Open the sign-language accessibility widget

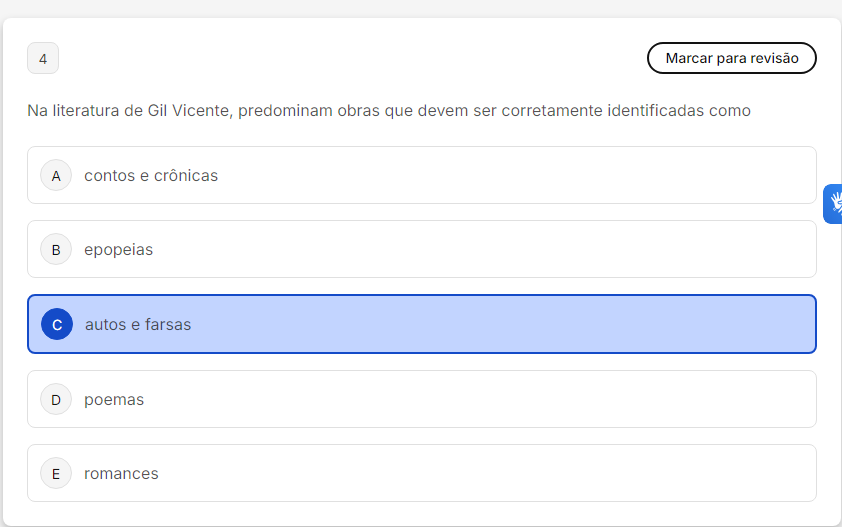coord(834,204)
